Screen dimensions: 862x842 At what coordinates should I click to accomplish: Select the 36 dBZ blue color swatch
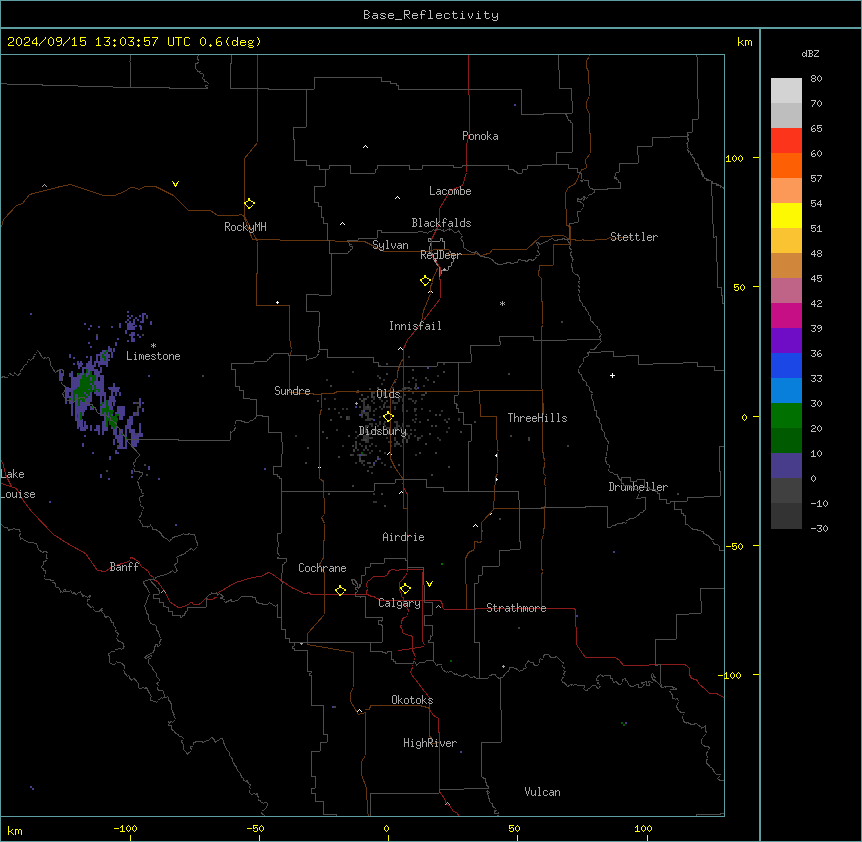[x=786, y=365]
